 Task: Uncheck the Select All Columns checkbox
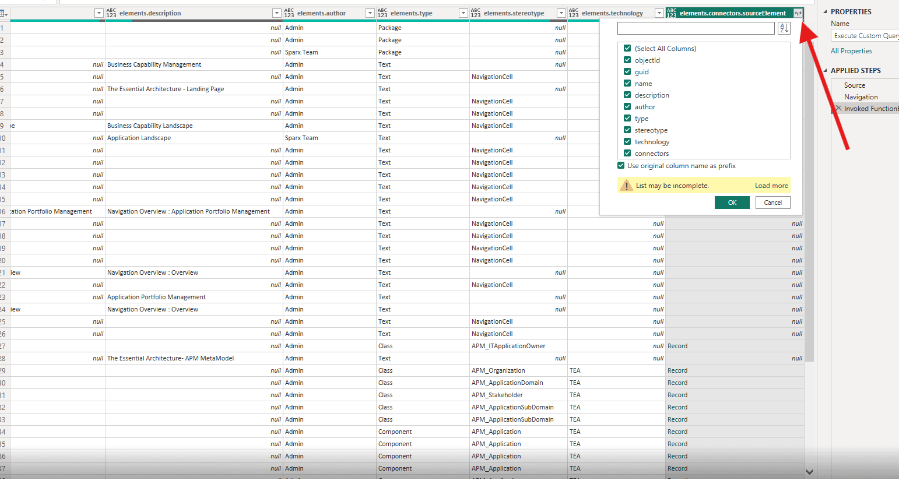627,49
